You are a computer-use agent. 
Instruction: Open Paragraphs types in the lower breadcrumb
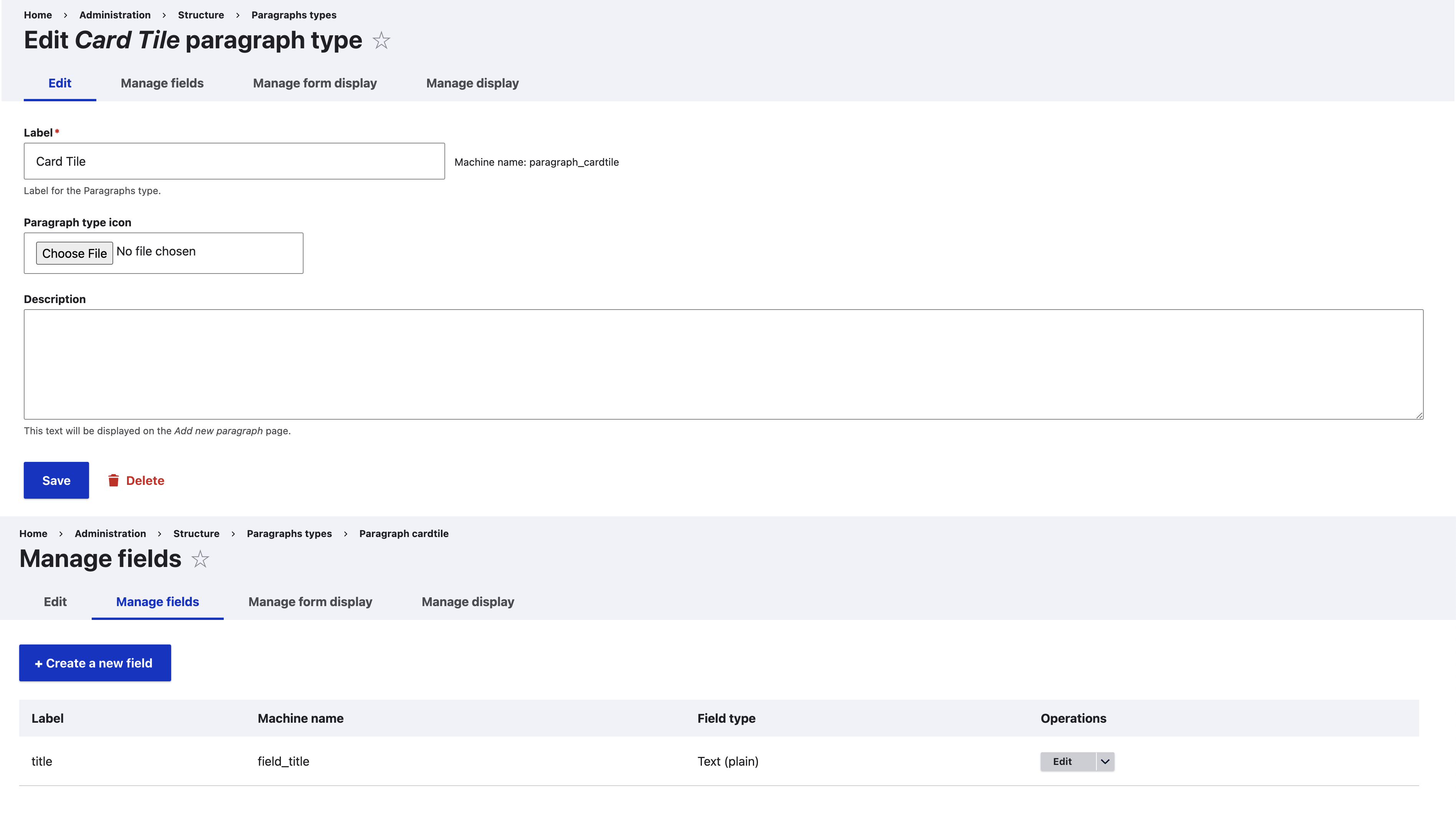[289, 534]
